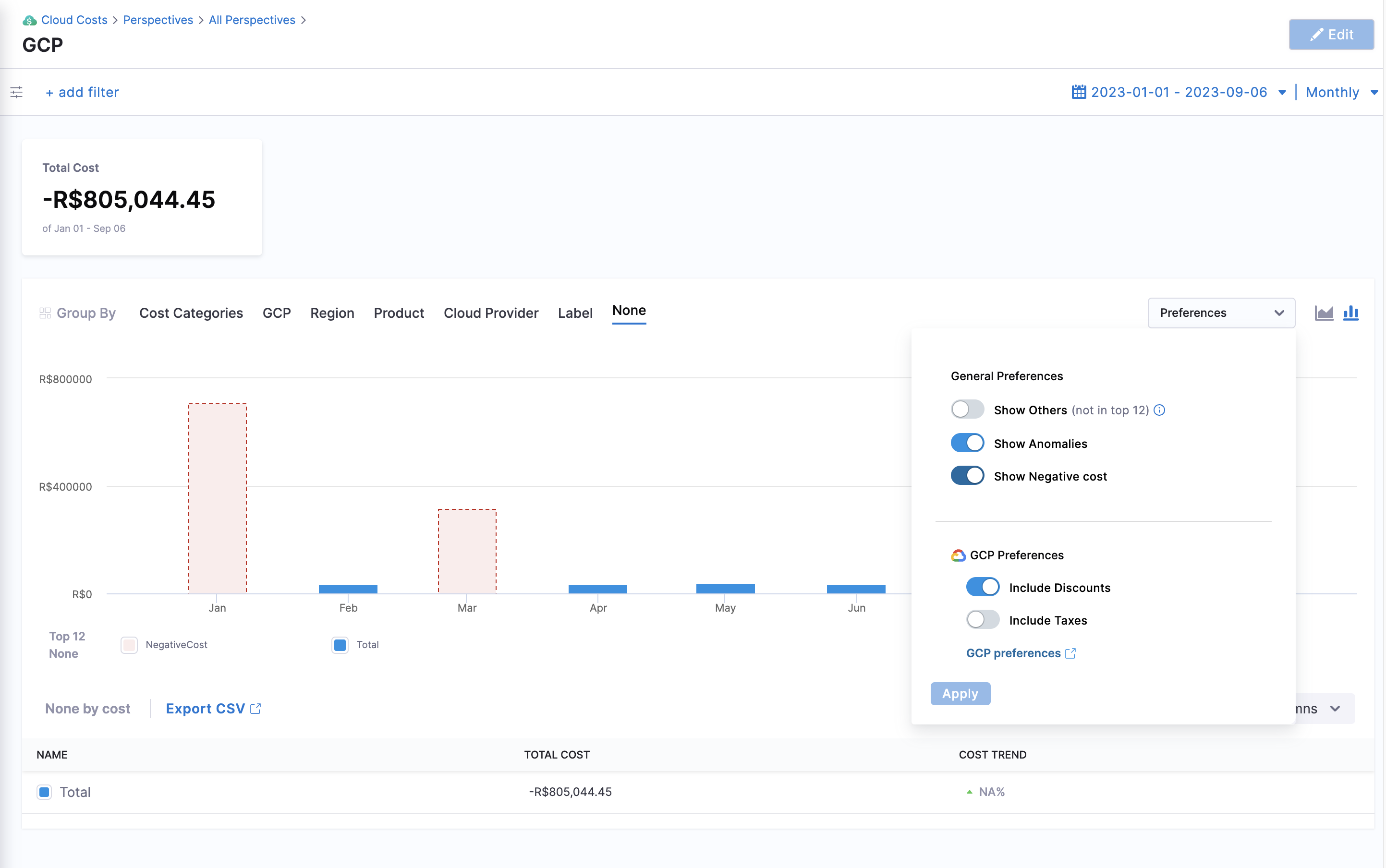This screenshot has height=868, width=1386.
Task: Go to All Perspectives breadcrumb
Action: point(252,20)
